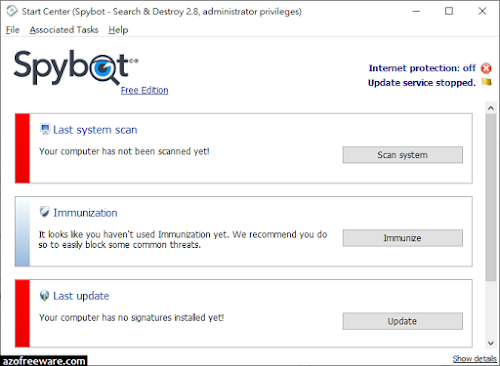Start a scan with Scan system button
500x366 pixels.
pyautogui.click(x=403, y=155)
